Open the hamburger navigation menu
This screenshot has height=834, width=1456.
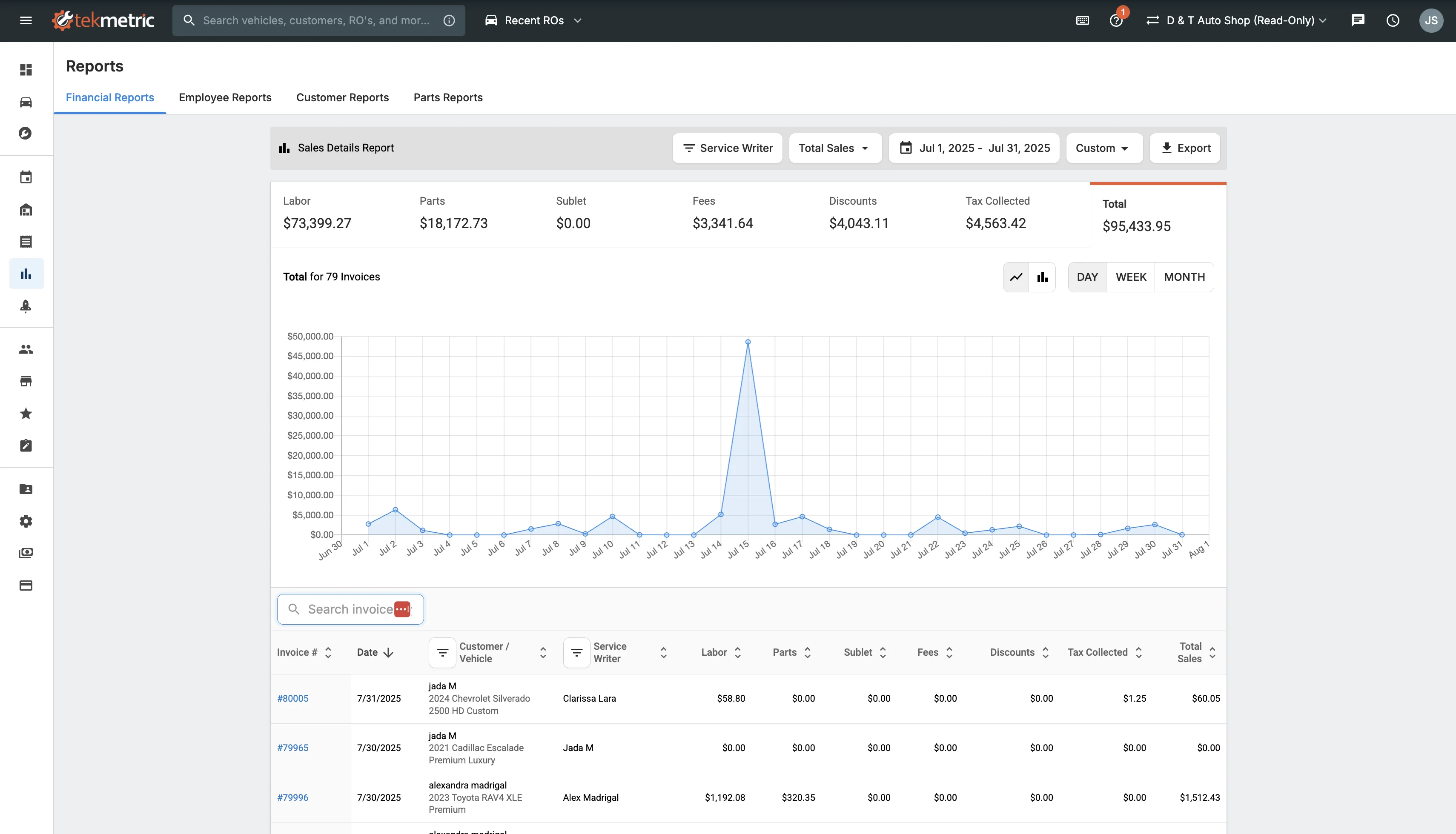click(25, 20)
